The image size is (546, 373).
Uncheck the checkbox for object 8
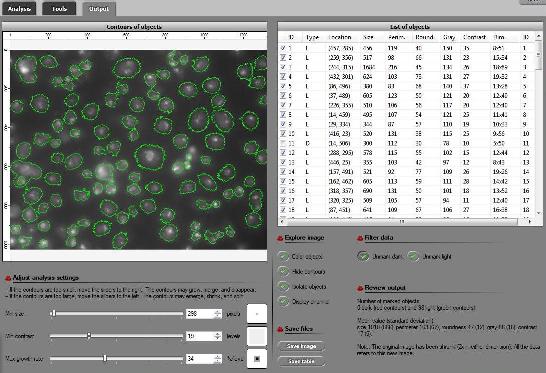tap(283, 115)
